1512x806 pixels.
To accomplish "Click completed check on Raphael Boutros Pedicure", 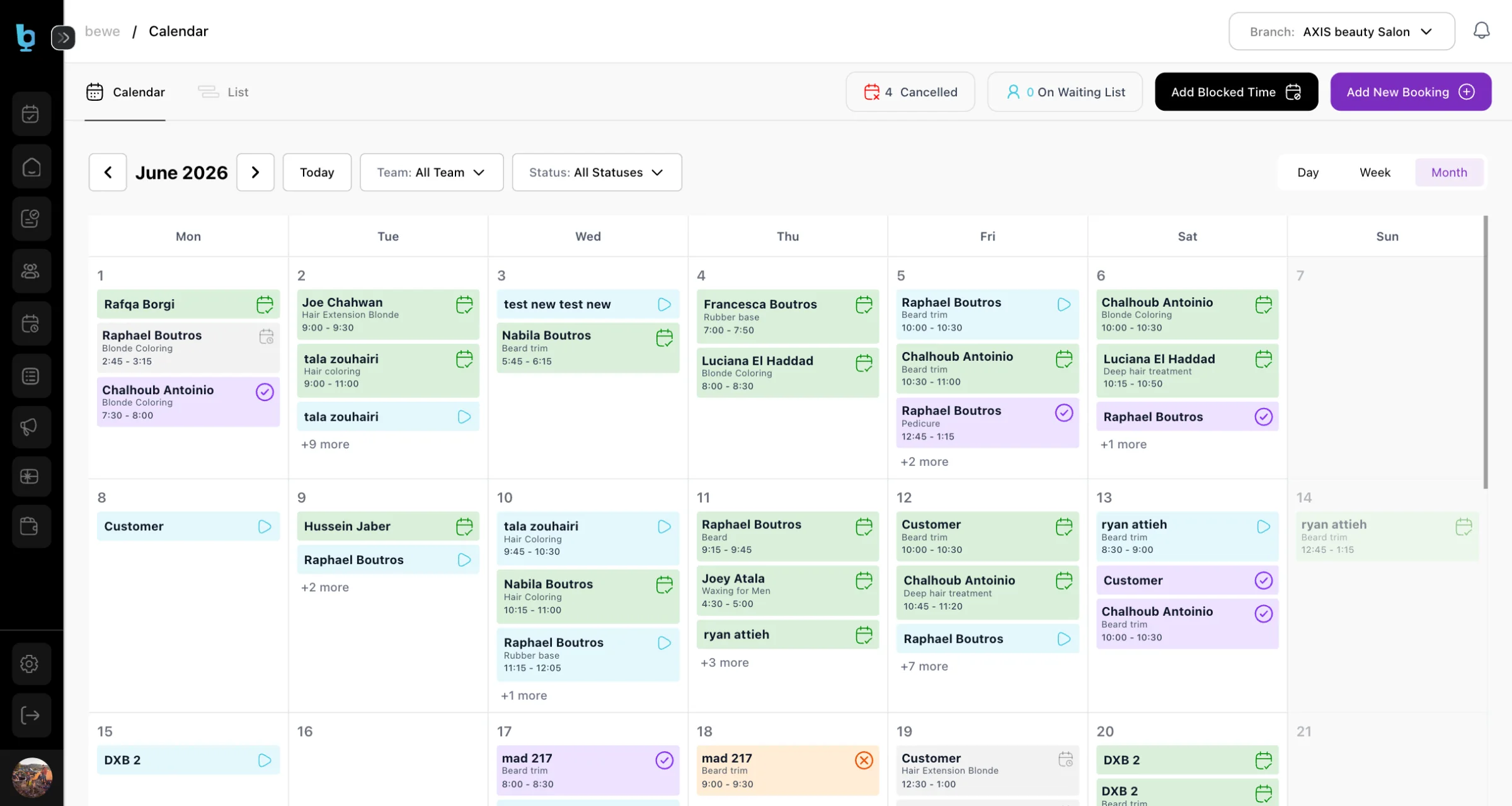I will [x=1064, y=413].
